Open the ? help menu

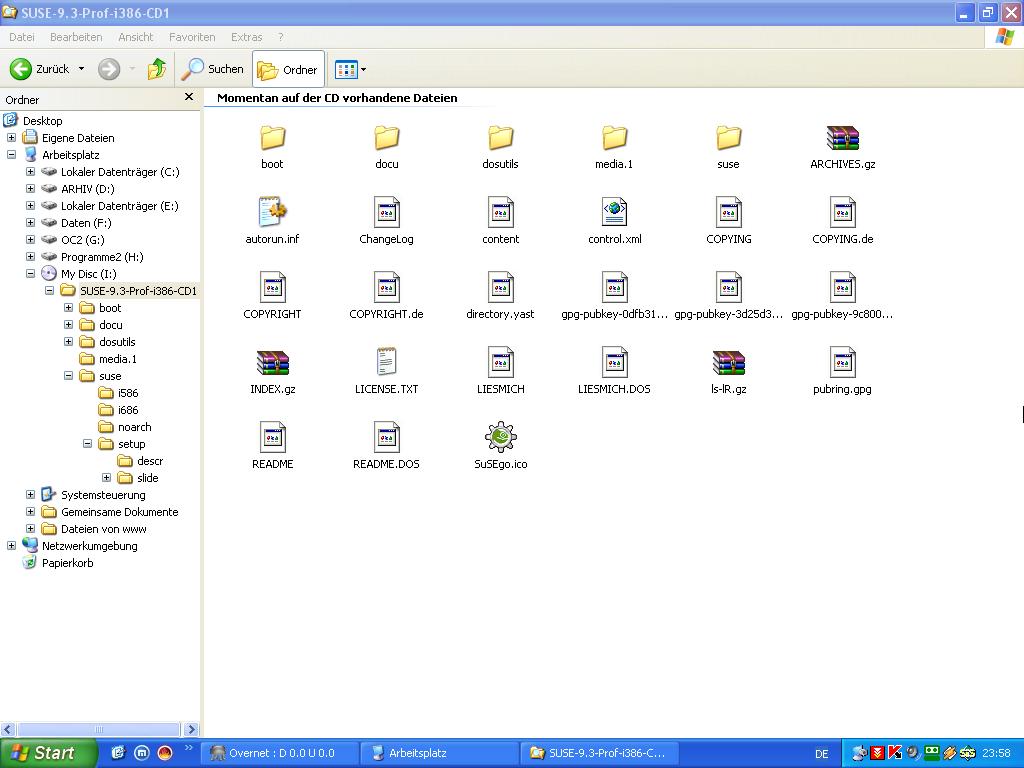pos(281,37)
